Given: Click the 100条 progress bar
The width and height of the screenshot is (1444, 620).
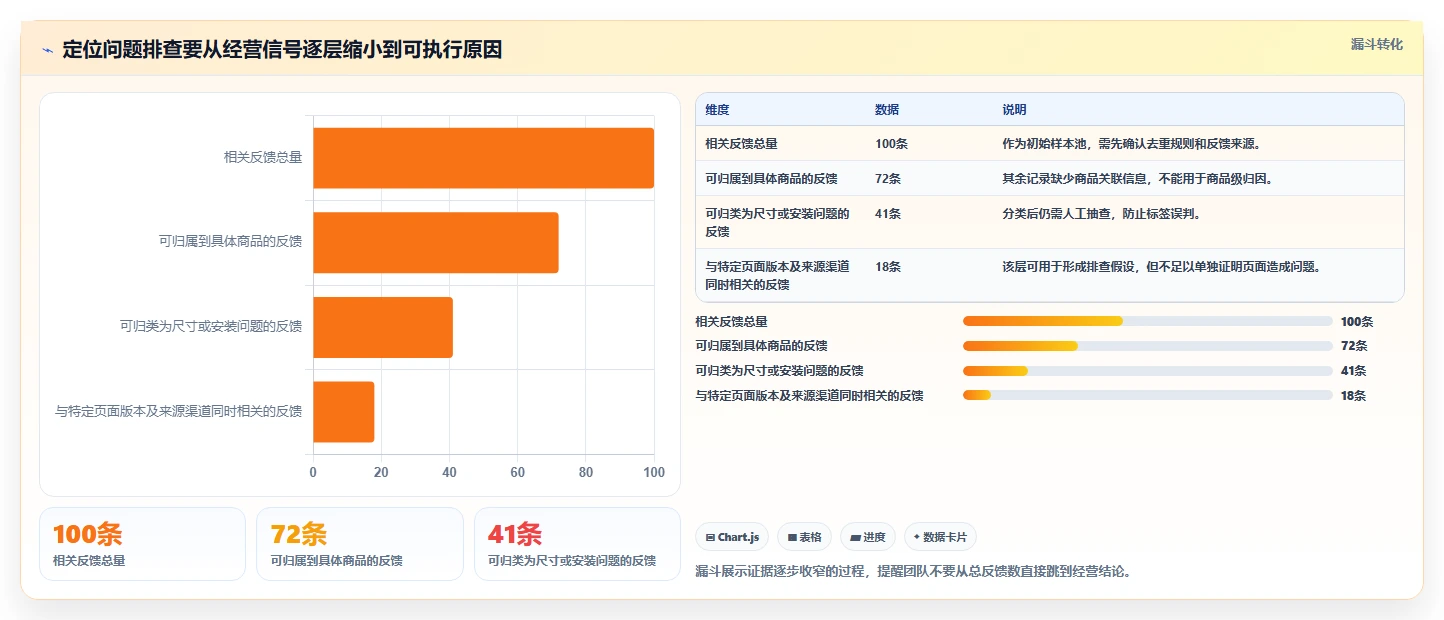Looking at the screenshot, I should click(1147, 321).
